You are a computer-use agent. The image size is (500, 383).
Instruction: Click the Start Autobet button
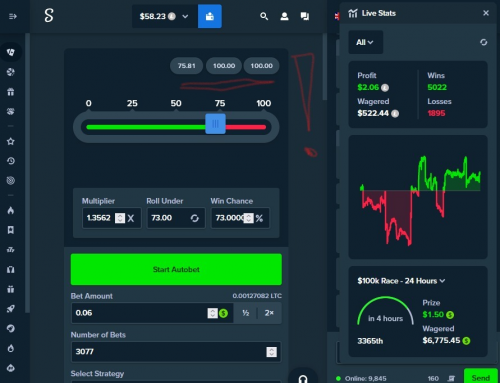[x=176, y=269]
